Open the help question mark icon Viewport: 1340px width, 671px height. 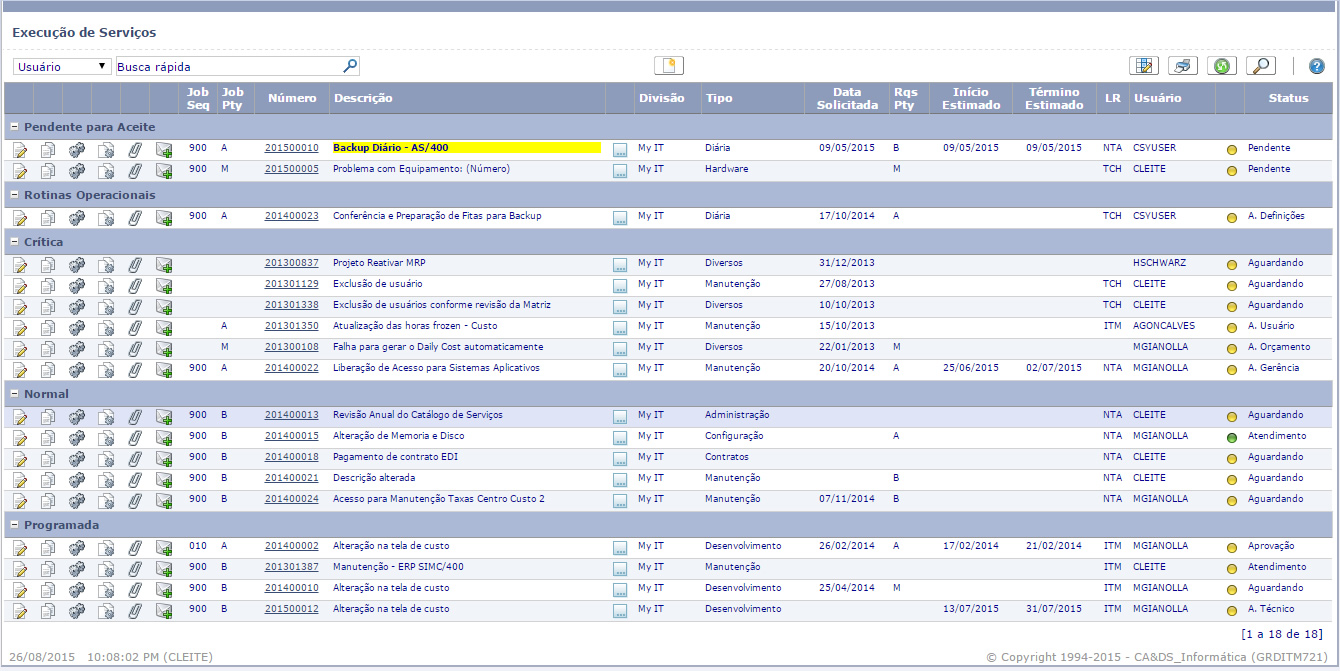(x=1316, y=66)
